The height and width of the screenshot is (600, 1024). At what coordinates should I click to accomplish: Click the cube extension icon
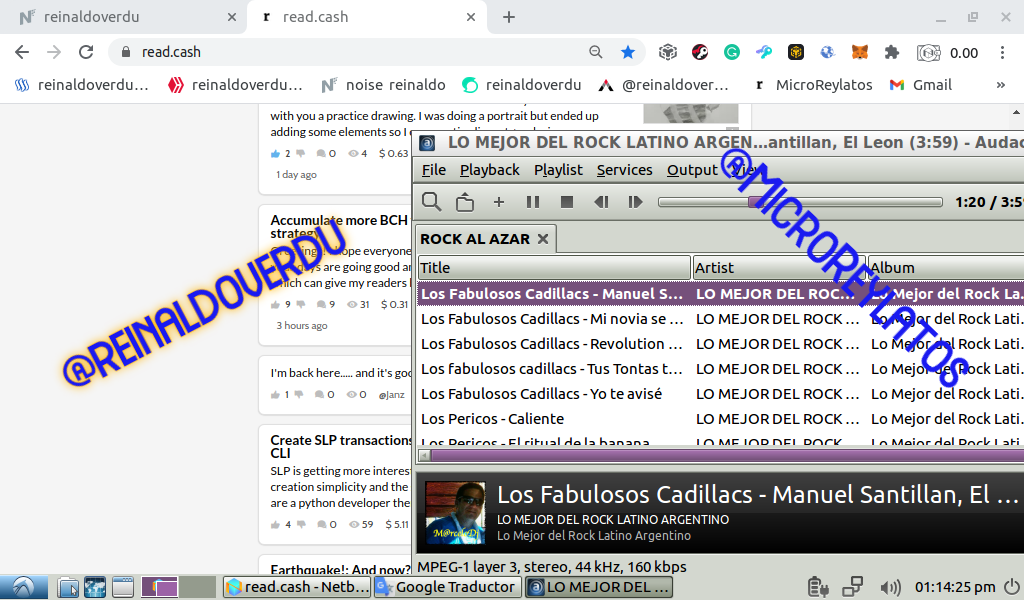[x=667, y=52]
